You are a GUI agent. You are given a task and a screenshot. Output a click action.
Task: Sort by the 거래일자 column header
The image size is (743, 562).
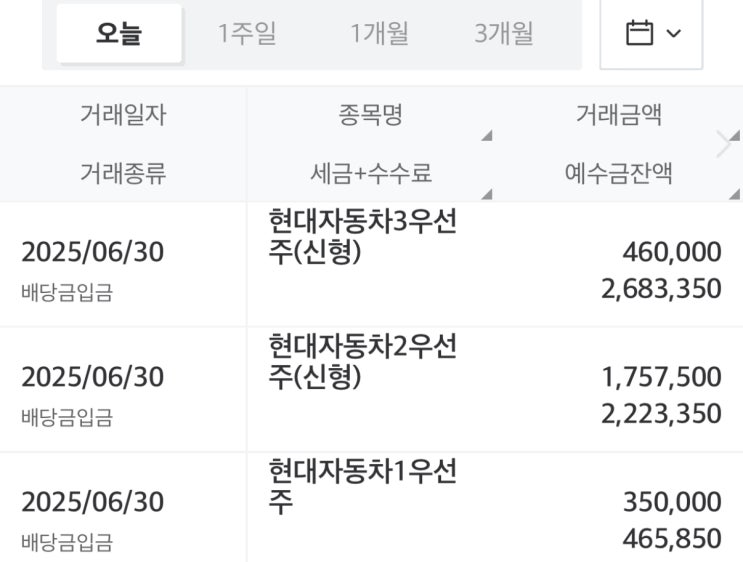tap(123, 116)
